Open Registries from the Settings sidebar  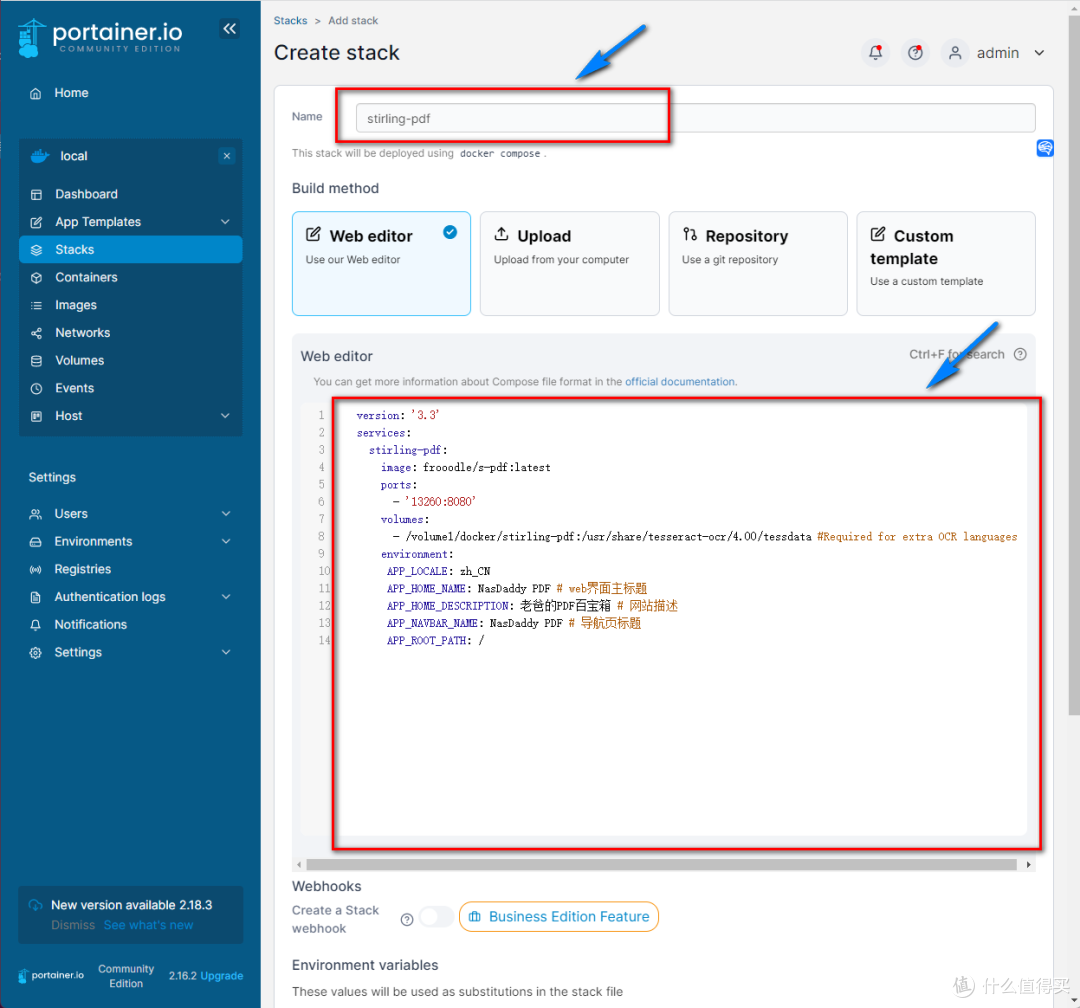[83, 569]
